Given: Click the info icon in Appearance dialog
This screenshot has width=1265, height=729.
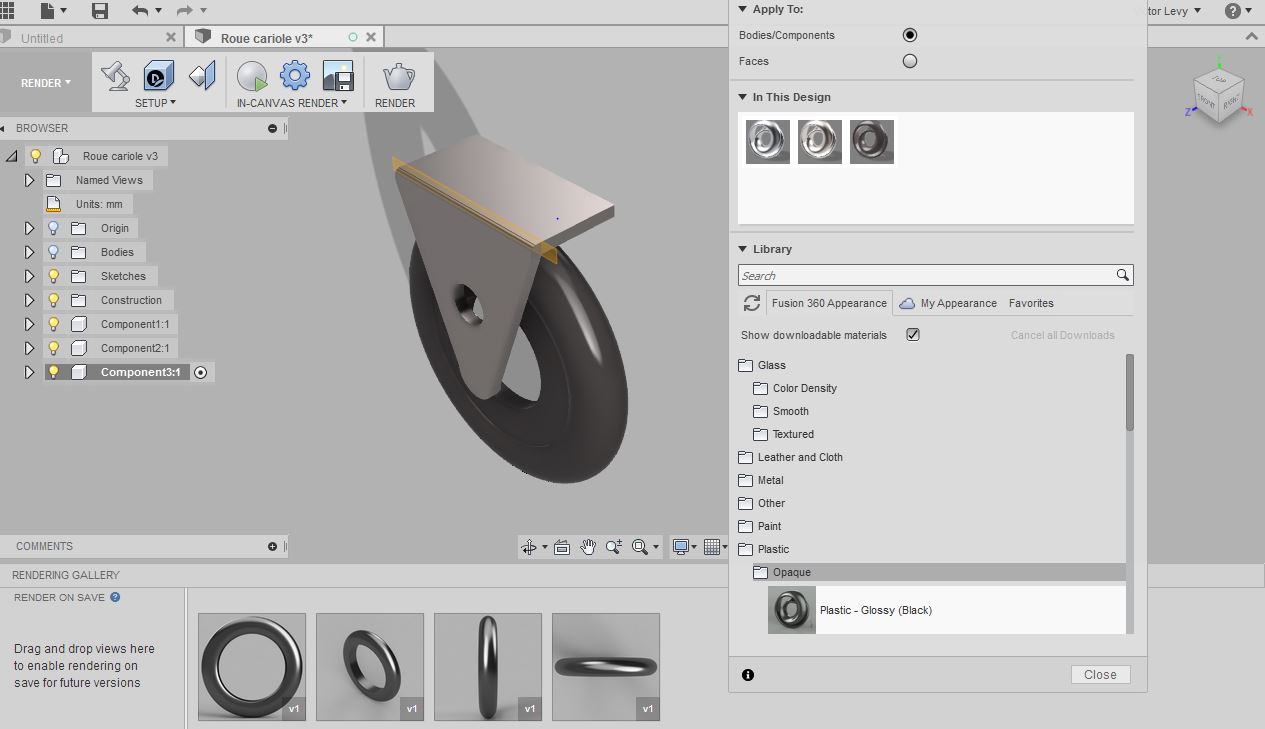Looking at the screenshot, I should pyautogui.click(x=748, y=675).
